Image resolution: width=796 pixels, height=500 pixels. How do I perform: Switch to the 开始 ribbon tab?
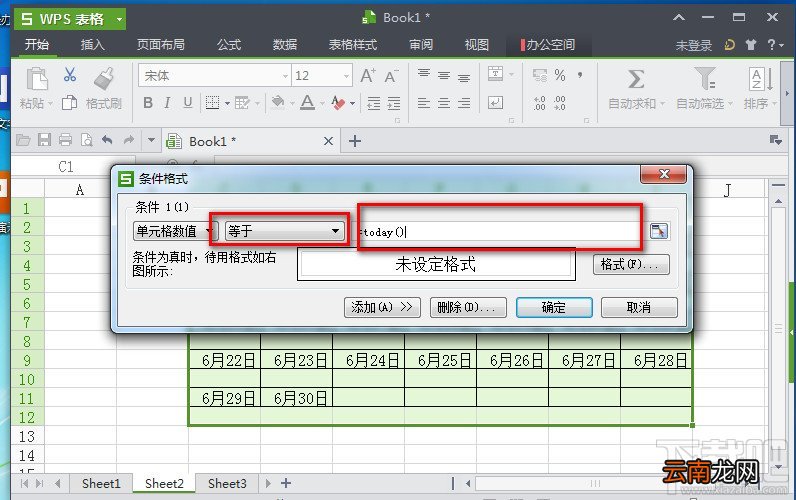click(x=37, y=44)
